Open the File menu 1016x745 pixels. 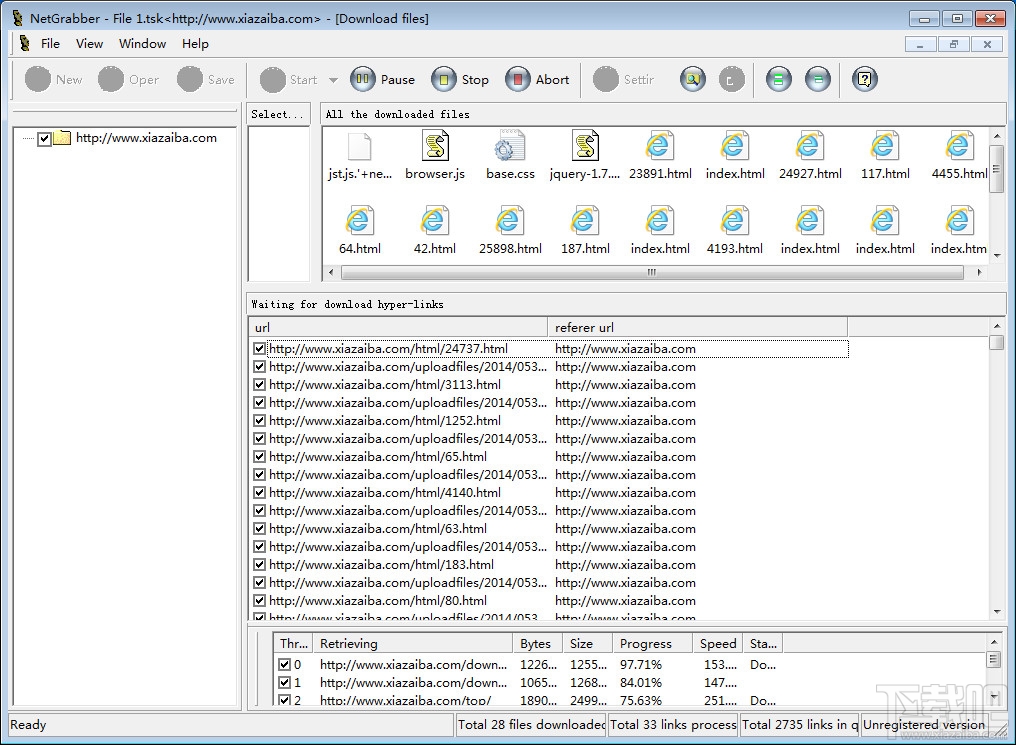[x=50, y=44]
